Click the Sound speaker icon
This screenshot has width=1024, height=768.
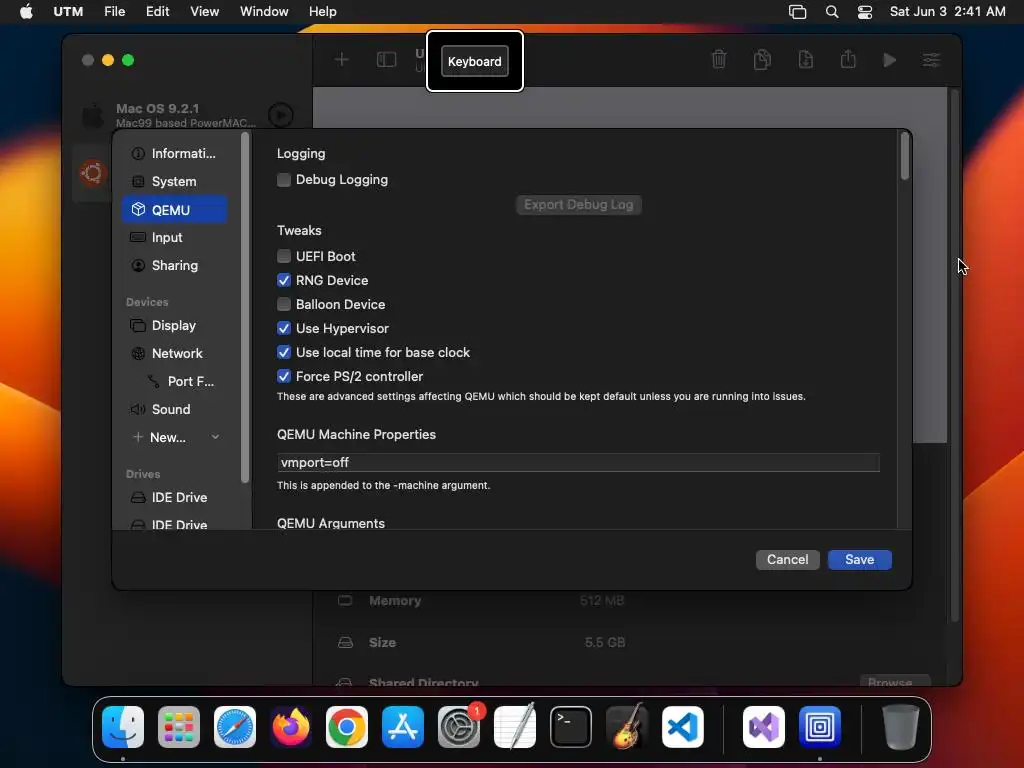click(x=138, y=409)
